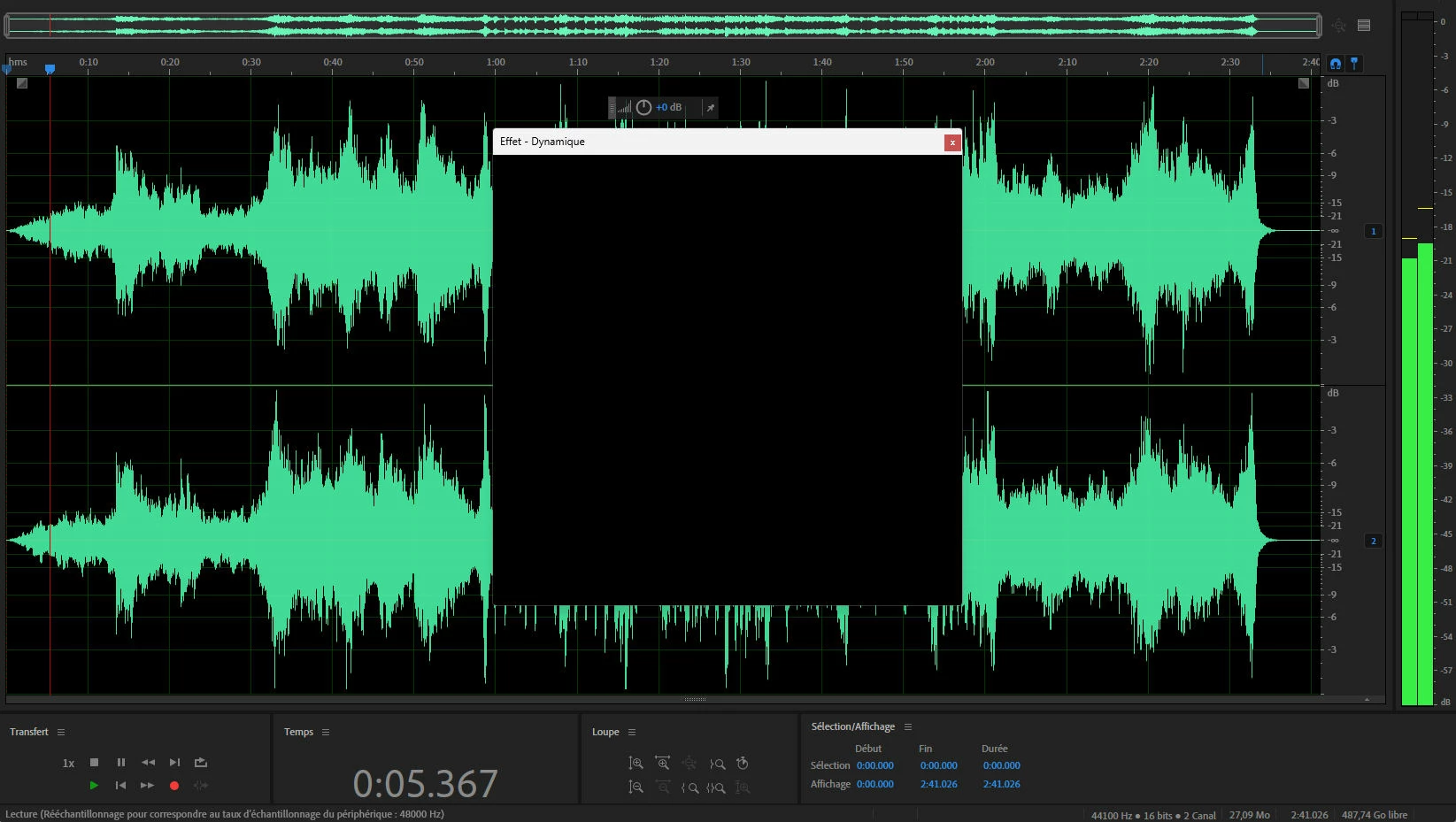
Task: Zoom in amplitude in the Loupe panel
Action: (636, 763)
